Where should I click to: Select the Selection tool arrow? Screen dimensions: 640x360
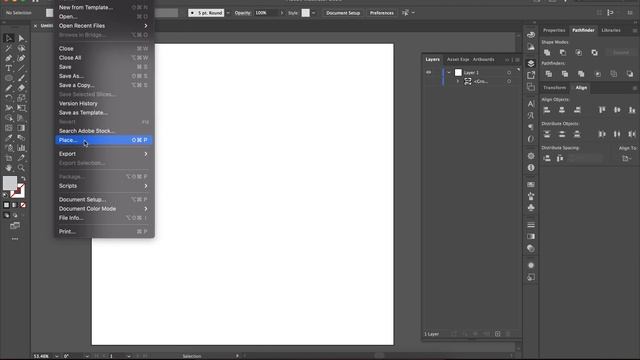[9, 38]
